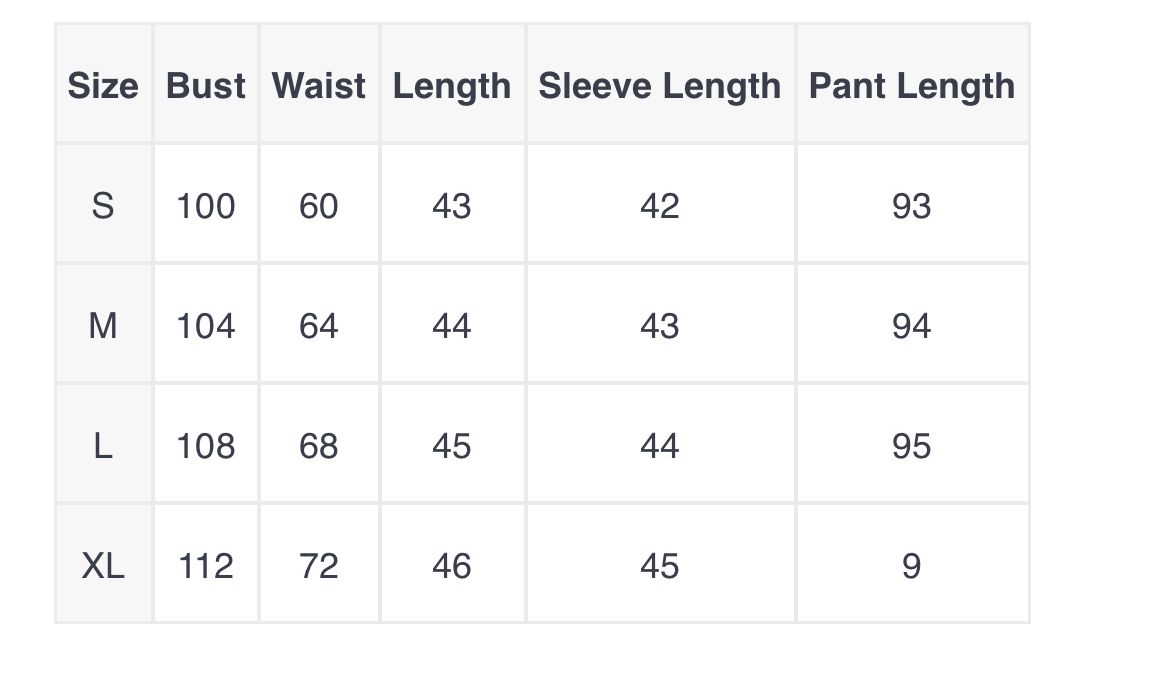Image resolution: width=1170 pixels, height=676 pixels.
Task: Click the bust value 104 cell
Action: (206, 325)
